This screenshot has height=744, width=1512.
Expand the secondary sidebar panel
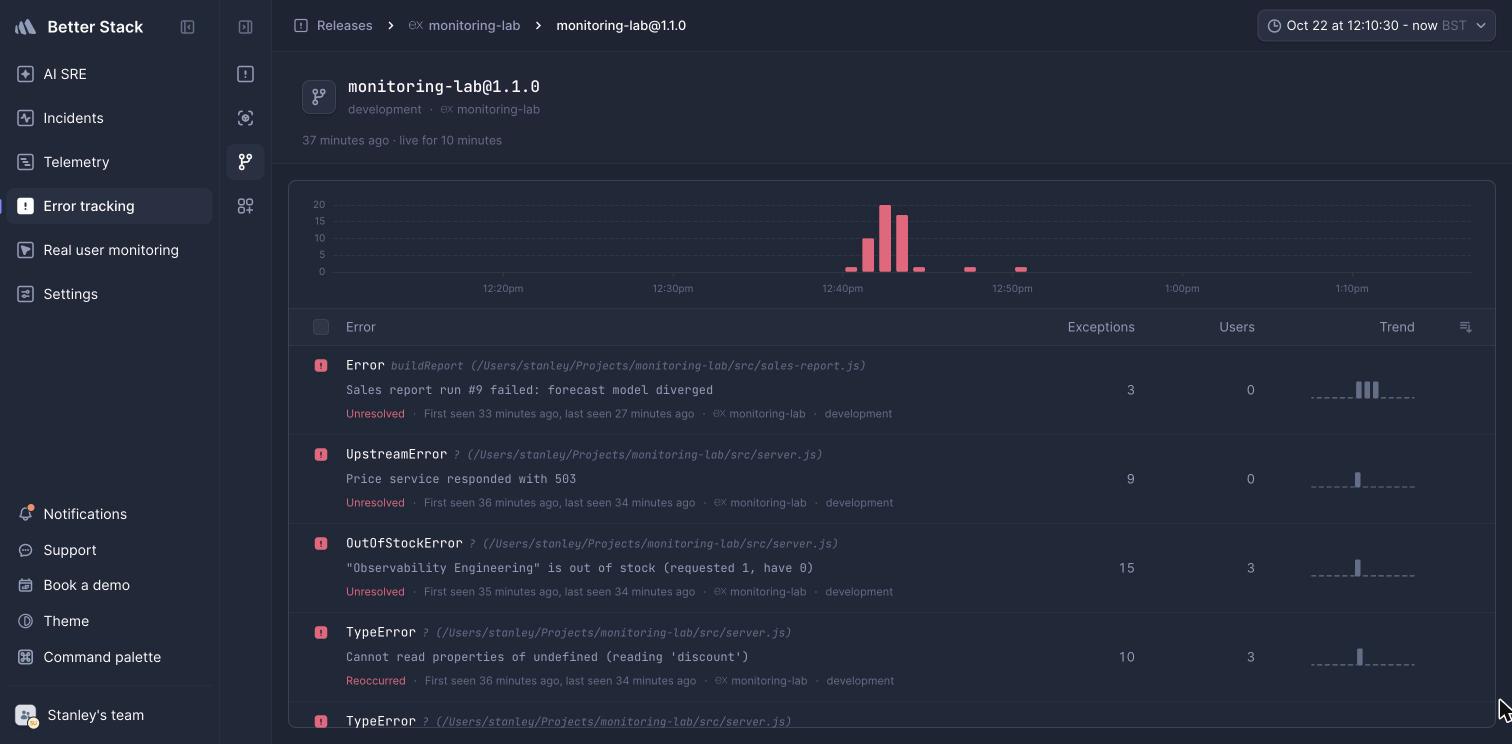tap(245, 27)
